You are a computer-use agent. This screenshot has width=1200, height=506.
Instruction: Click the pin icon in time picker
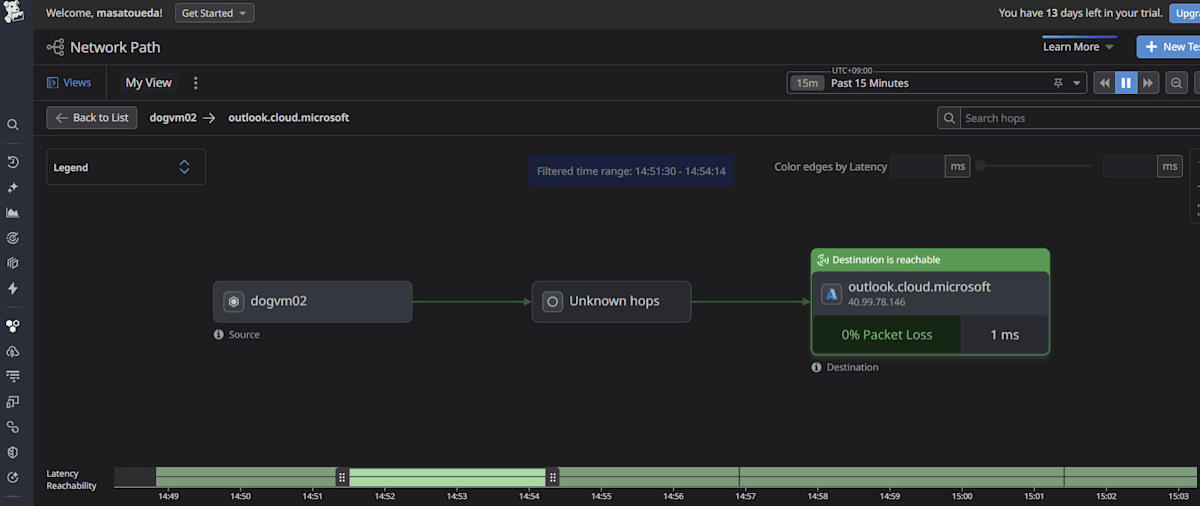click(1058, 83)
